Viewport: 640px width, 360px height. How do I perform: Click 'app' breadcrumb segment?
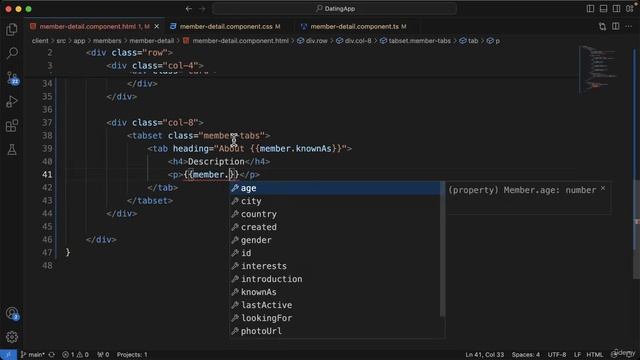[79, 41]
